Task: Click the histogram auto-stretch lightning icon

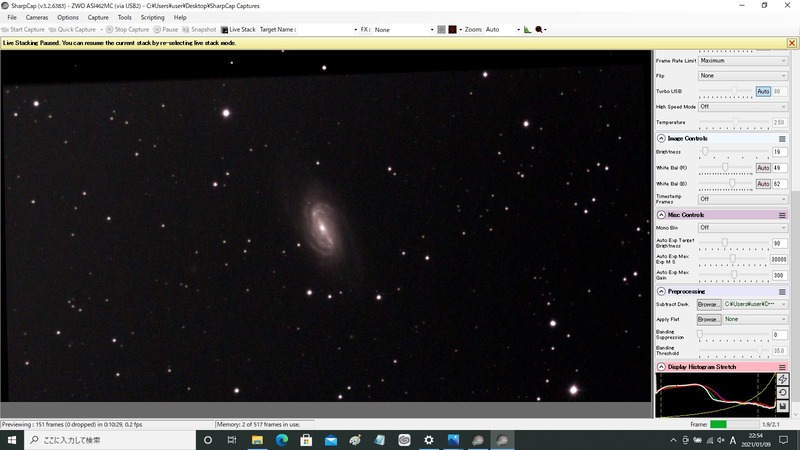Action: click(783, 379)
